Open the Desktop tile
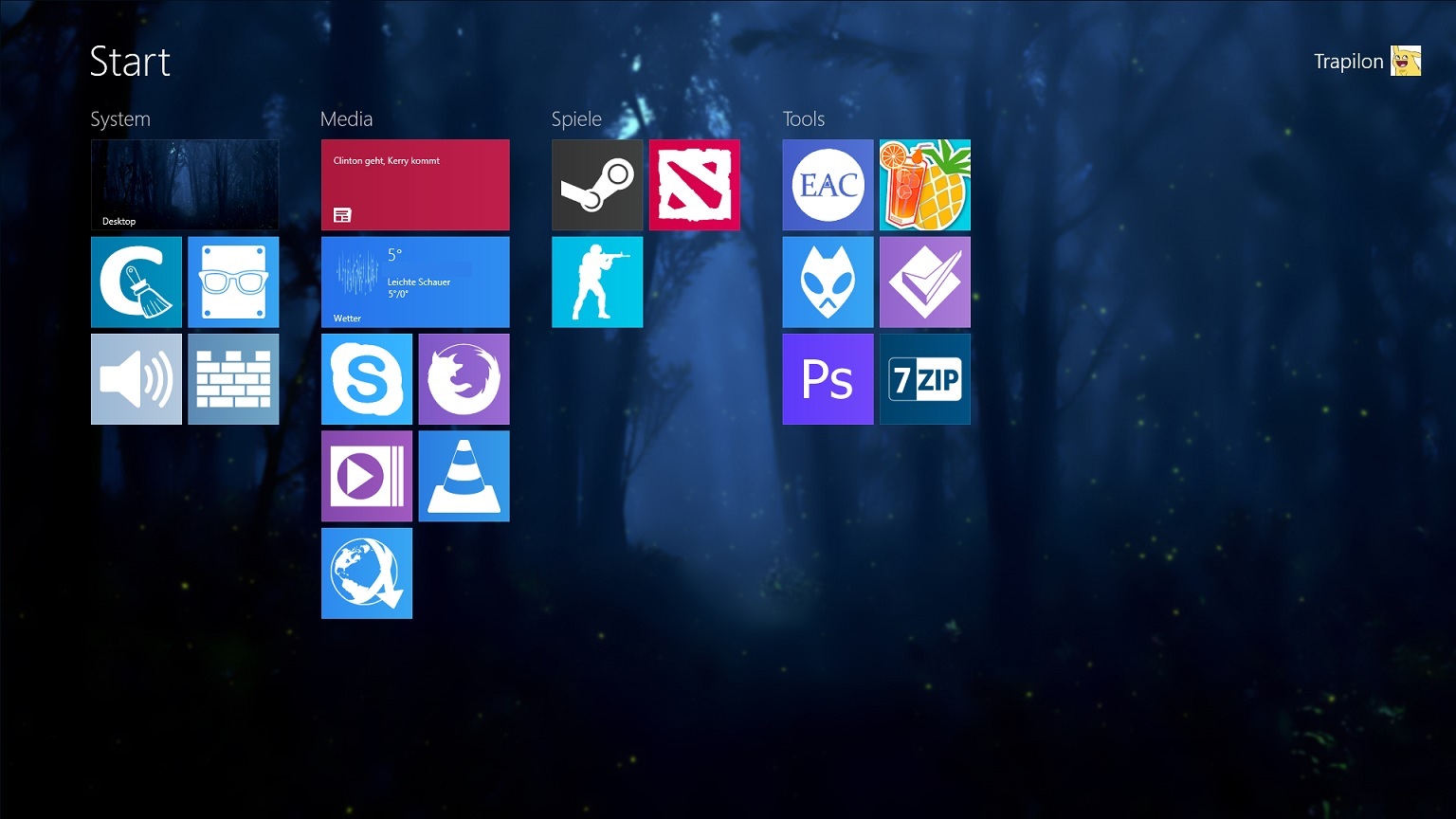Image resolution: width=1456 pixels, height=819 pixels. pos(185,185)
